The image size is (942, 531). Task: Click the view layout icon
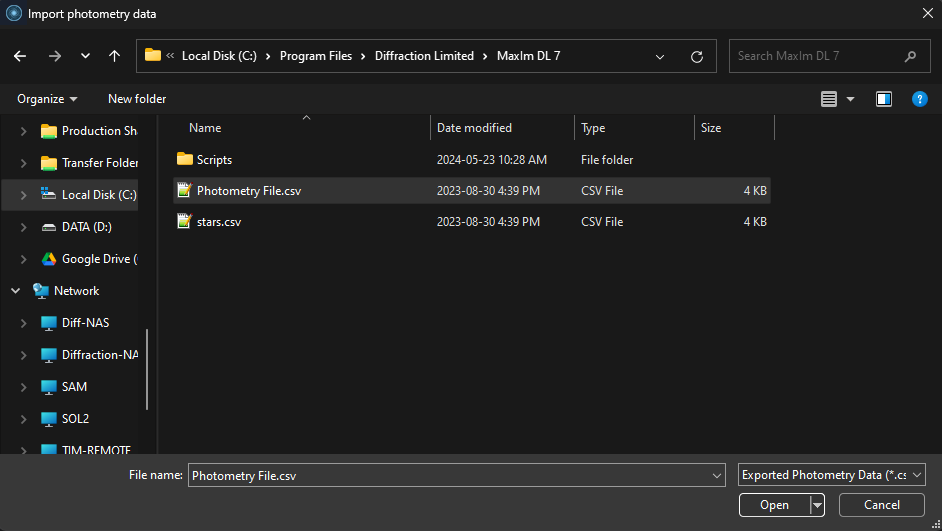[x=828, y=99]
